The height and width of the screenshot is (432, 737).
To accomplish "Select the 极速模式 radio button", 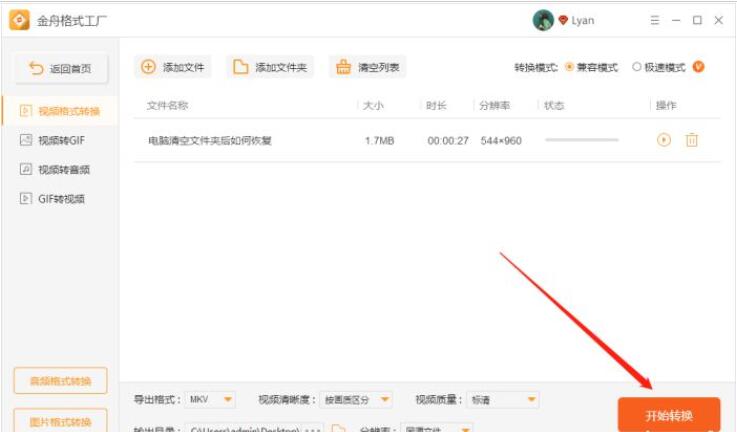I will [636, 67].
